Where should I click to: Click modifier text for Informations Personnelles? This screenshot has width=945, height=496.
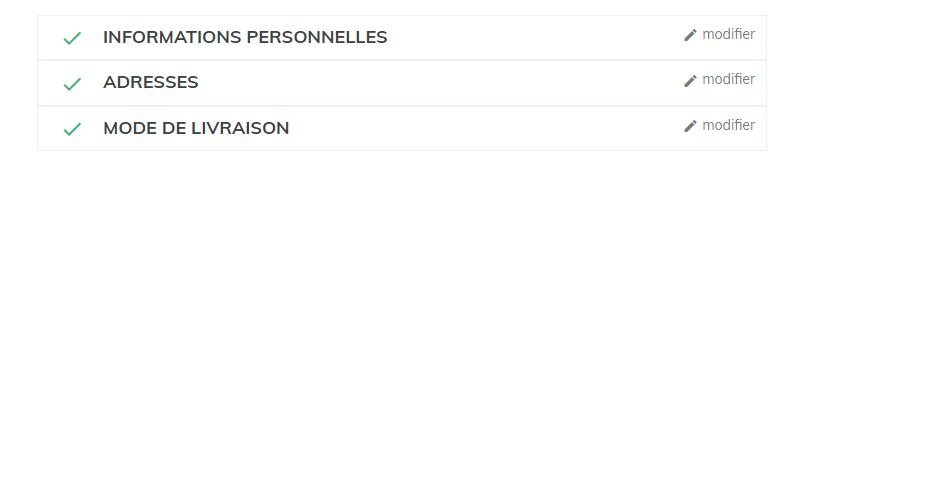point(728,34)
